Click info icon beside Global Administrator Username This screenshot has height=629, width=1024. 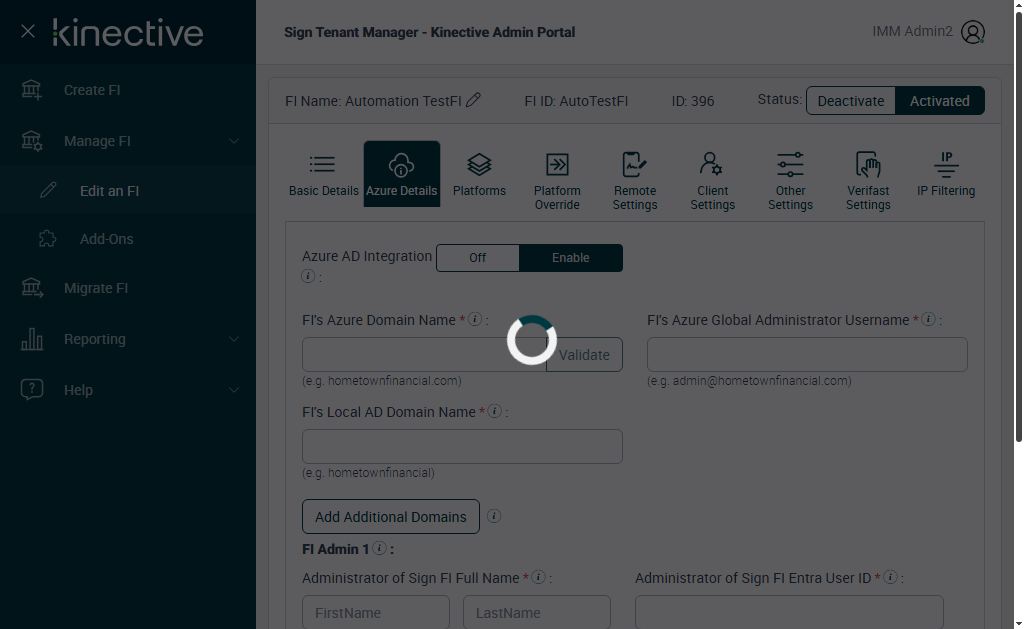929,319
